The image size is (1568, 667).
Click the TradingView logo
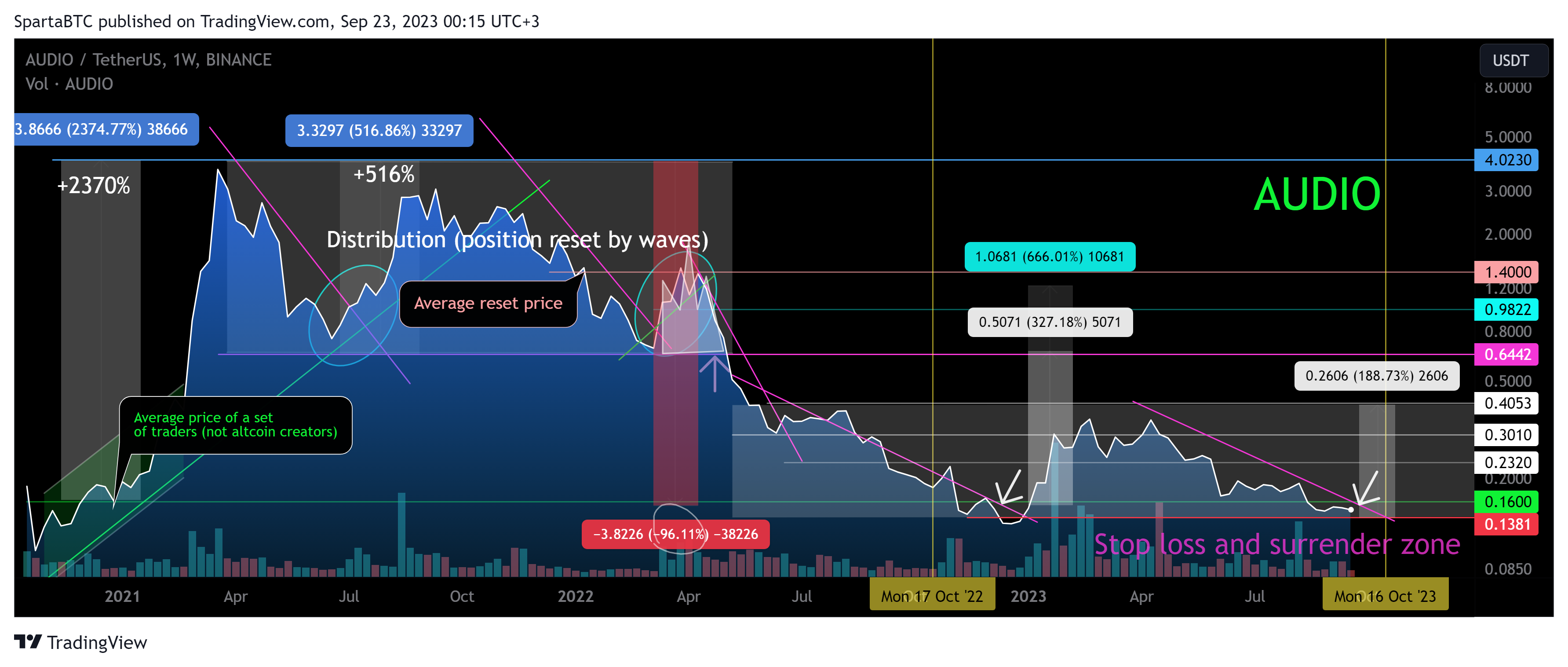(80, 642)
